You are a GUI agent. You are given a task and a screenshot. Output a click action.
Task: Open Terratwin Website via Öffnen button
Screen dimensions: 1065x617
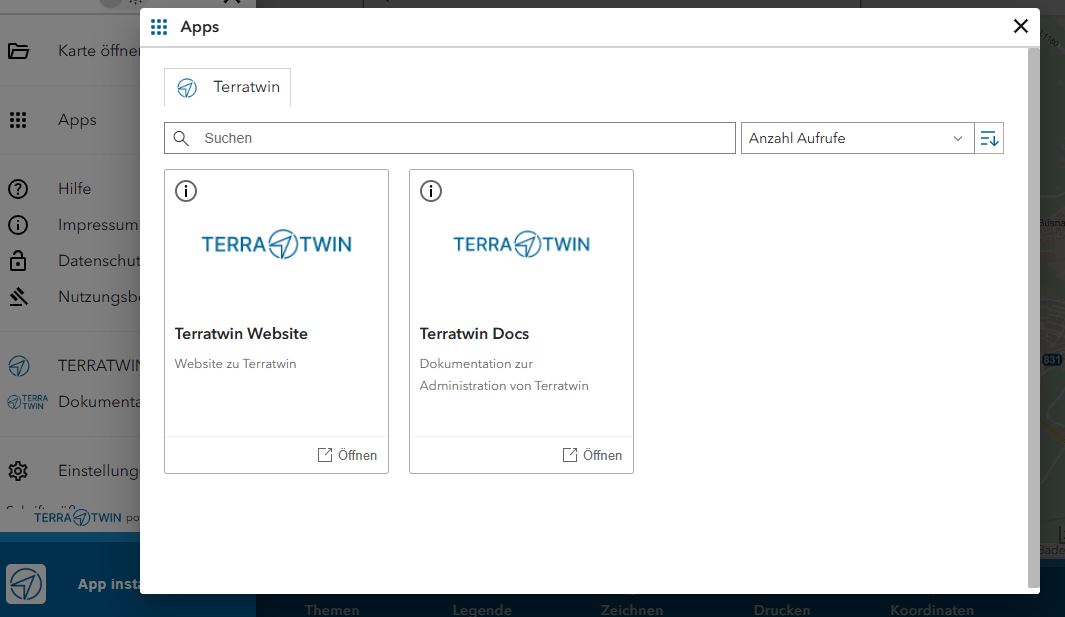coord(347,455)
